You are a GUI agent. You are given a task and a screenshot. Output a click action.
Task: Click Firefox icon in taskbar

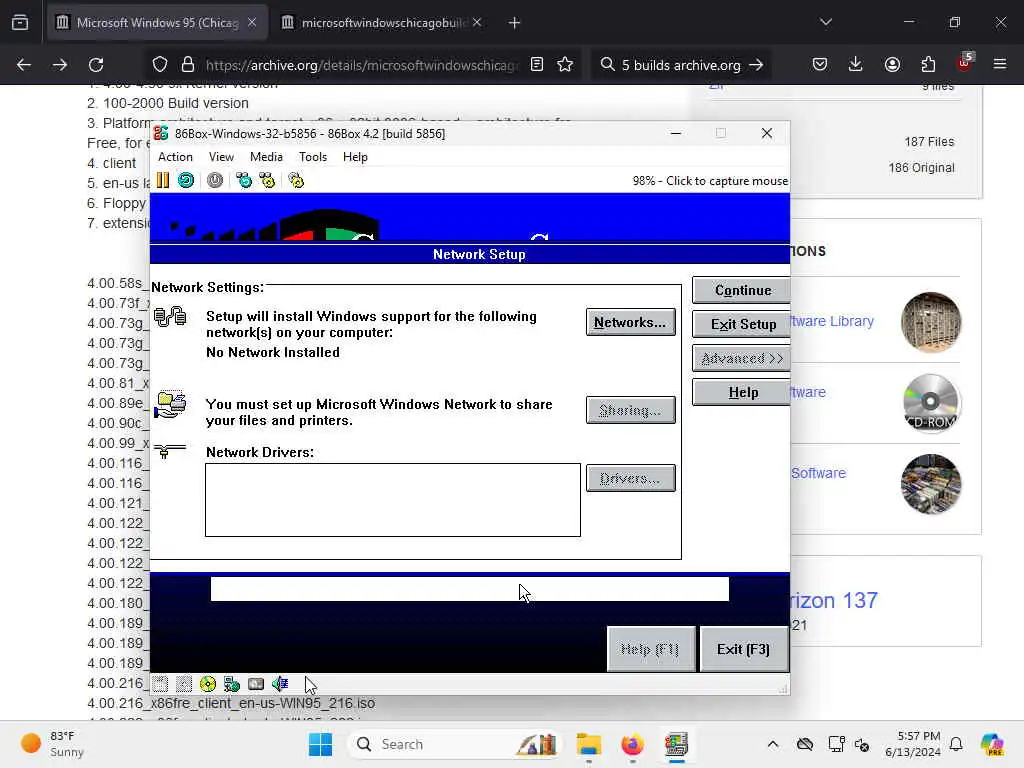632,744
